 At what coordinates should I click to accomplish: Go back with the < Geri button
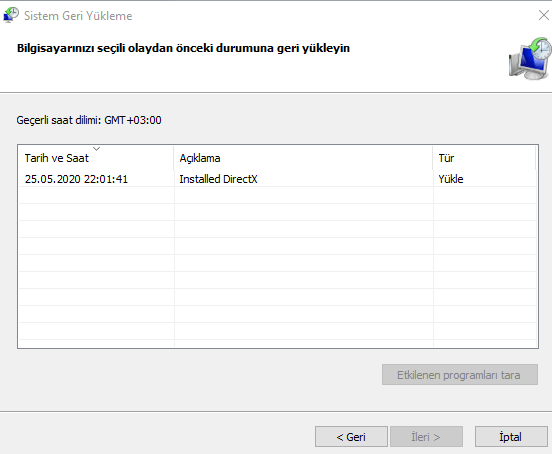pyautogui.click(x=351, y=437)
